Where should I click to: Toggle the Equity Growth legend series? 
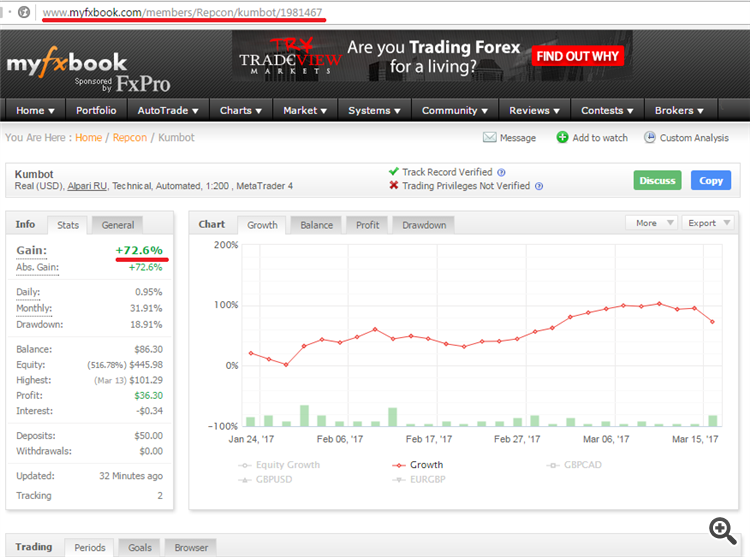[x=279, y=465]
